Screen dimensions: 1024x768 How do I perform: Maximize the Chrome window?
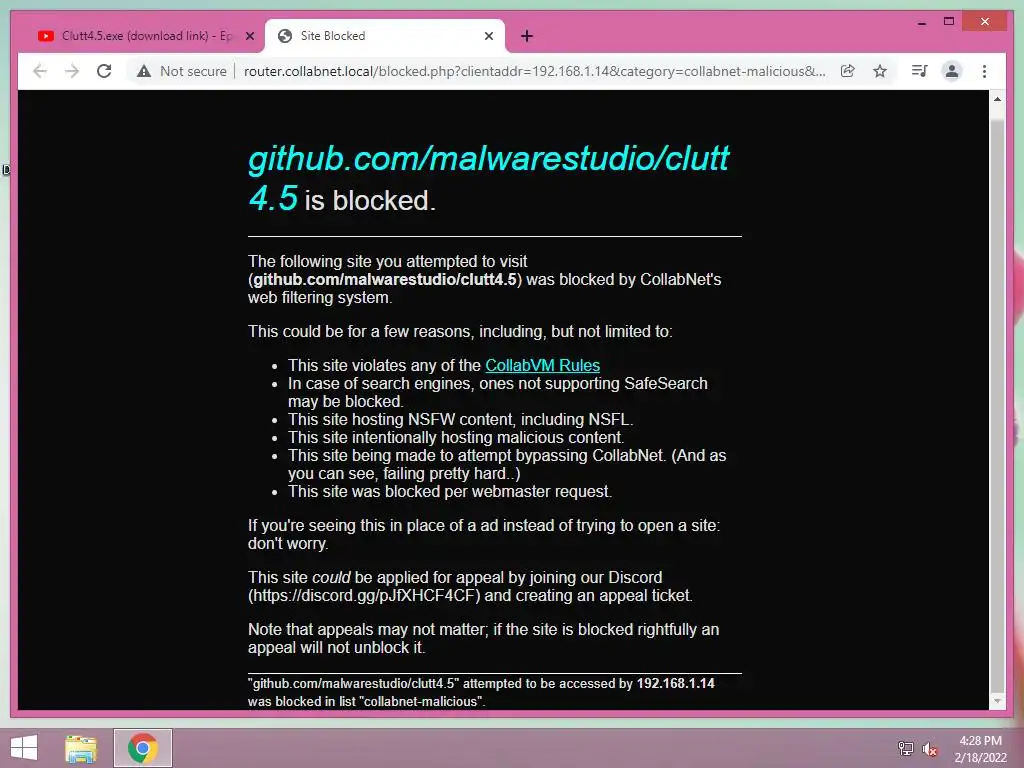(949, 22)
